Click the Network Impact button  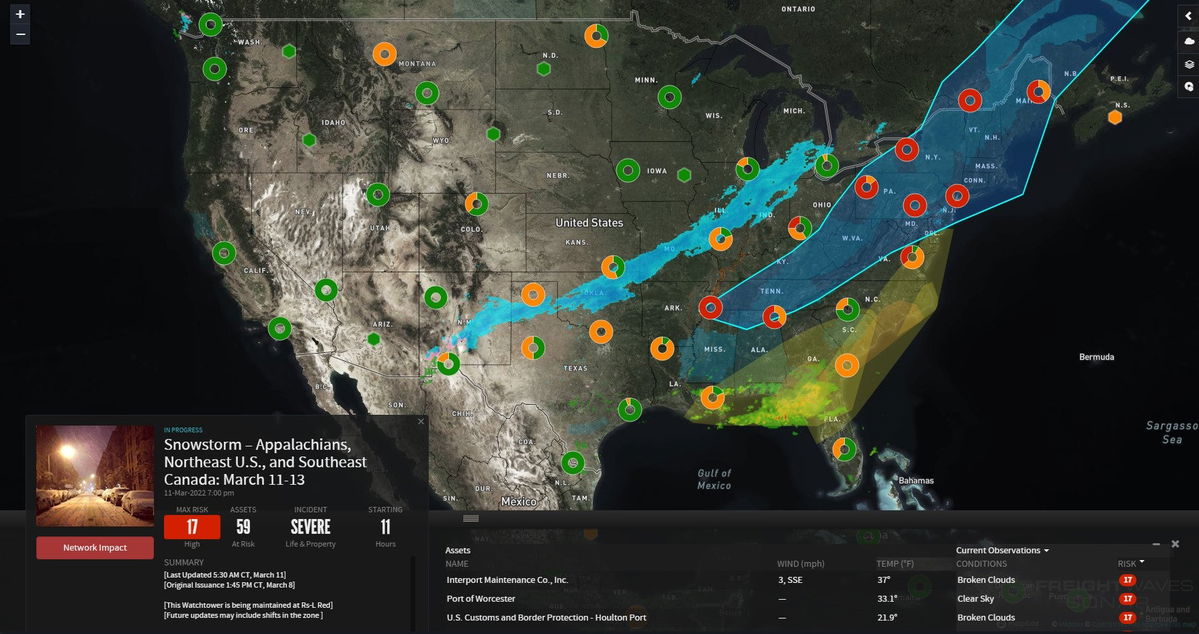point(95,548)
